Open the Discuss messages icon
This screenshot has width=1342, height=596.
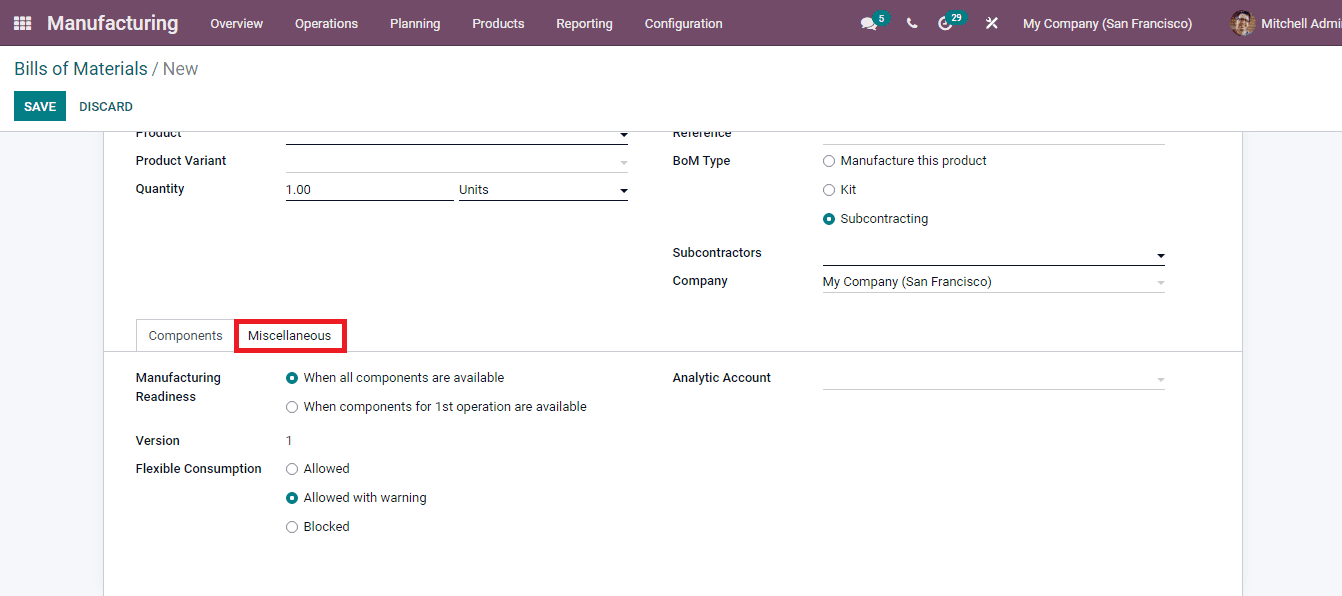(867, 23)
